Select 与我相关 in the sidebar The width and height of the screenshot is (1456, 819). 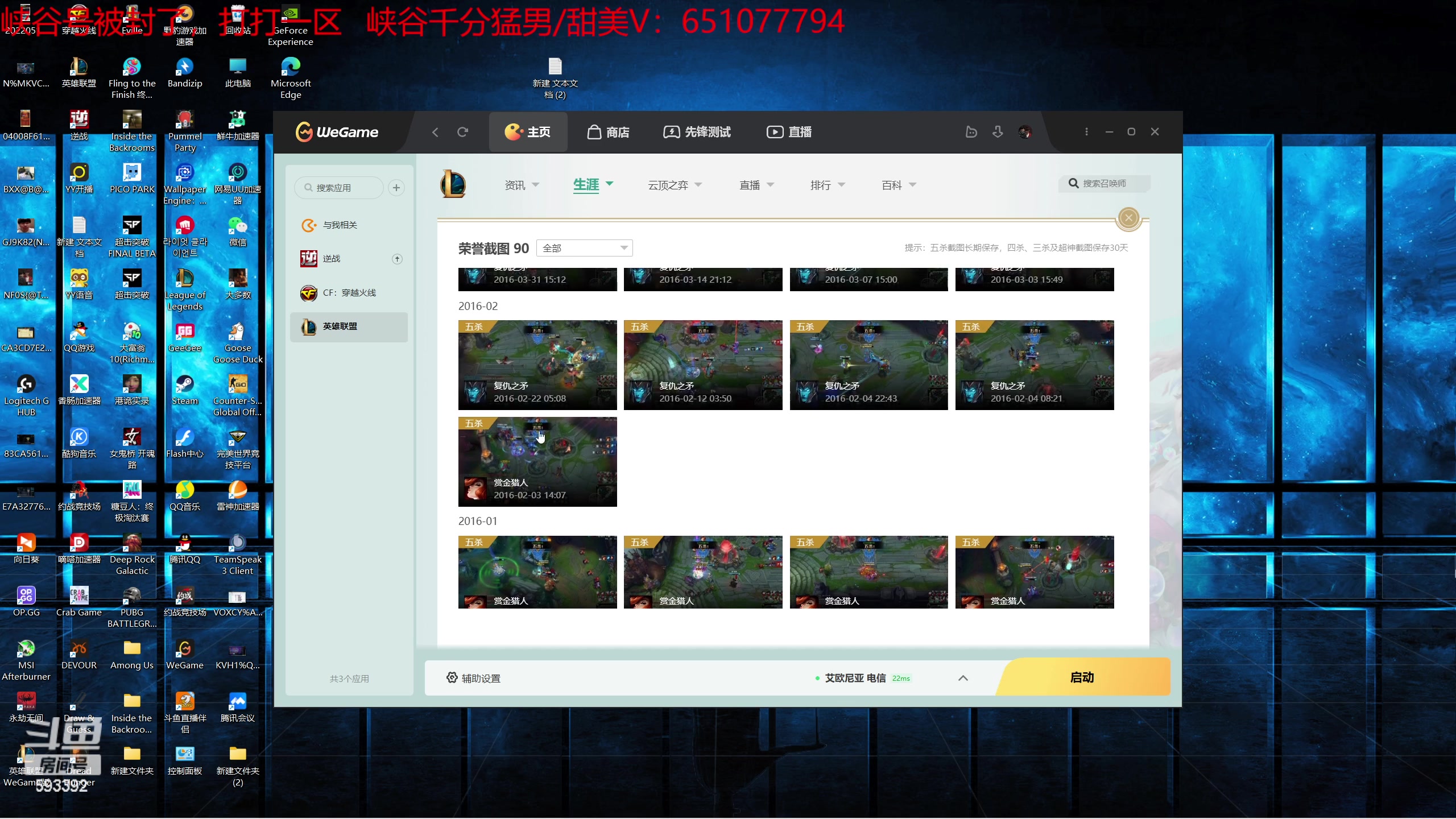click(x=349, y=225)
